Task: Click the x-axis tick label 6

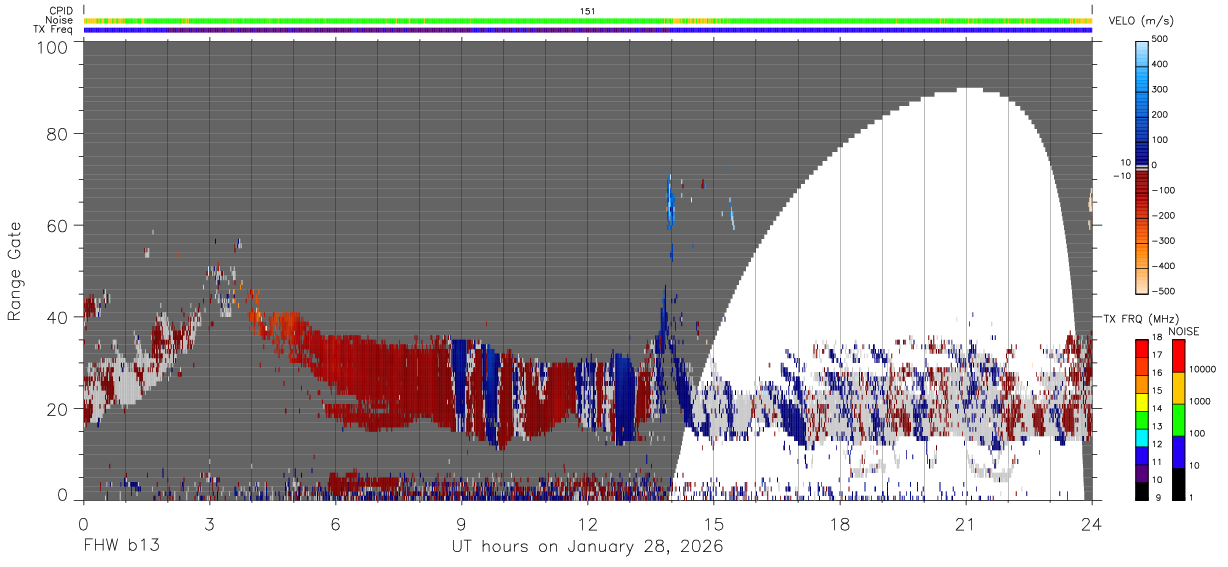Action: 335,524
